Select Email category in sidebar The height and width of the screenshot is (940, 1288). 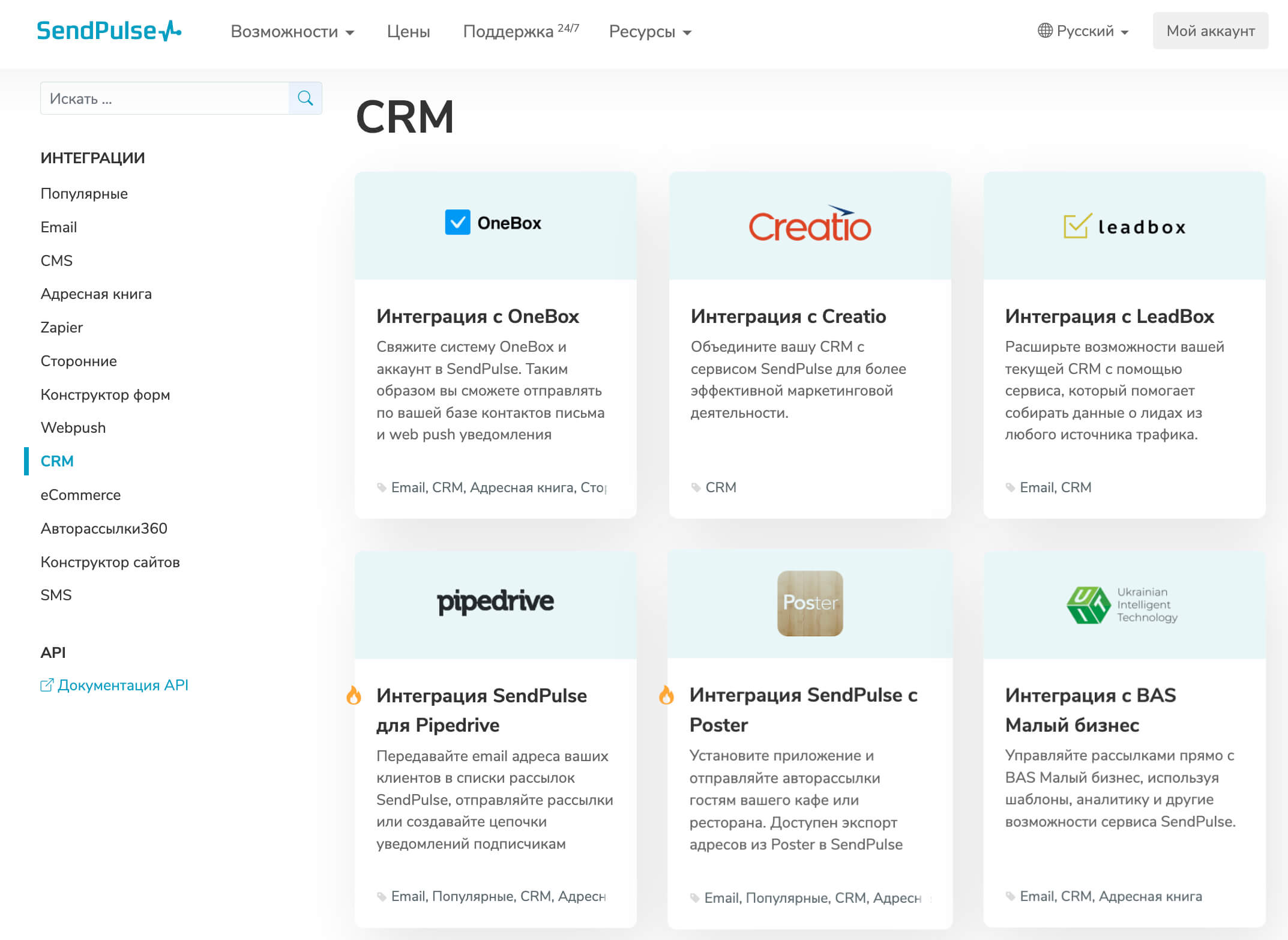tap(58, 227)
